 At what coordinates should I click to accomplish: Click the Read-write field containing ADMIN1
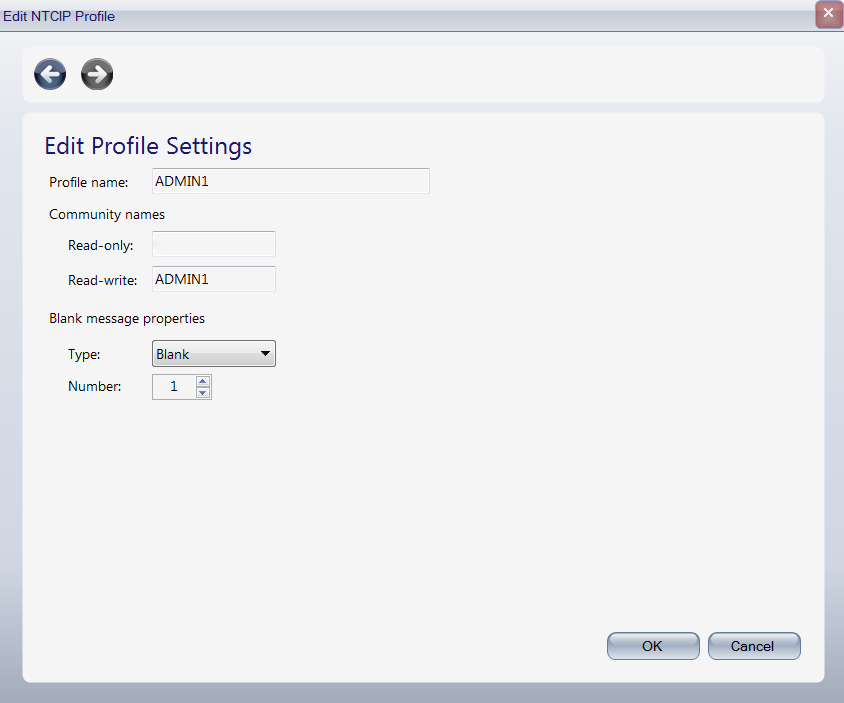pos(213,279)
